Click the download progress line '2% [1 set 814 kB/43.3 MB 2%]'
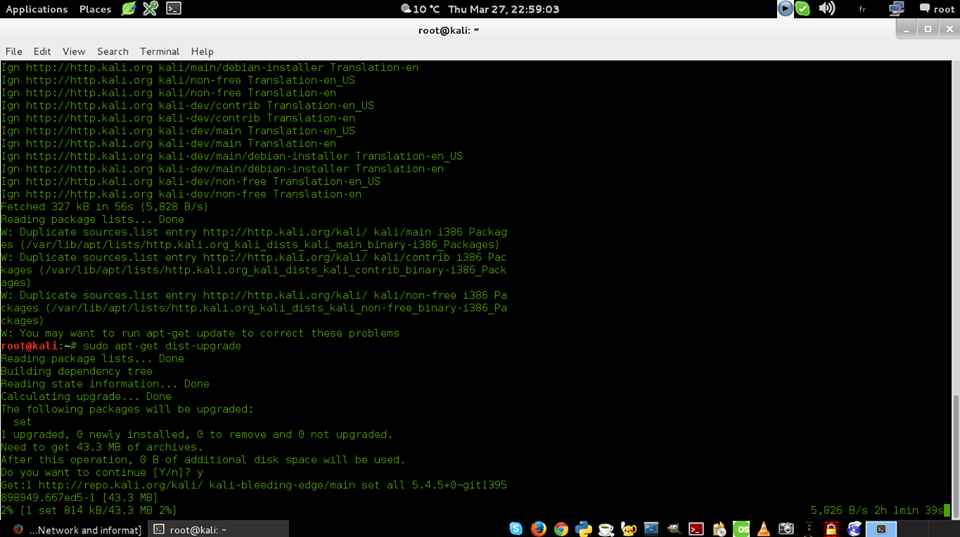This screenshot has width=960, height=537. 89,510
